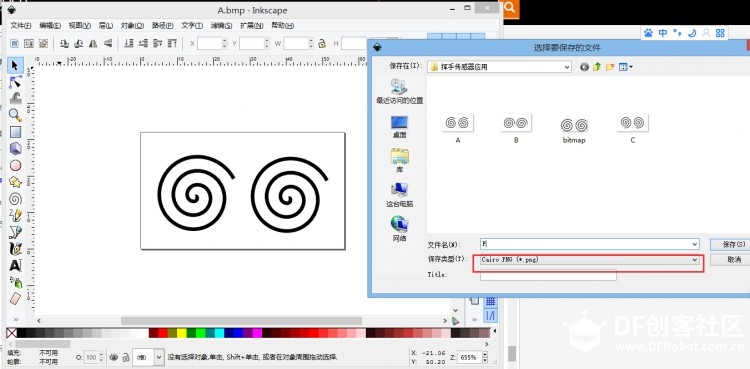The image size is (750, 369).
Task: Open the 路径(P) menu
Action: pos(163,25)
